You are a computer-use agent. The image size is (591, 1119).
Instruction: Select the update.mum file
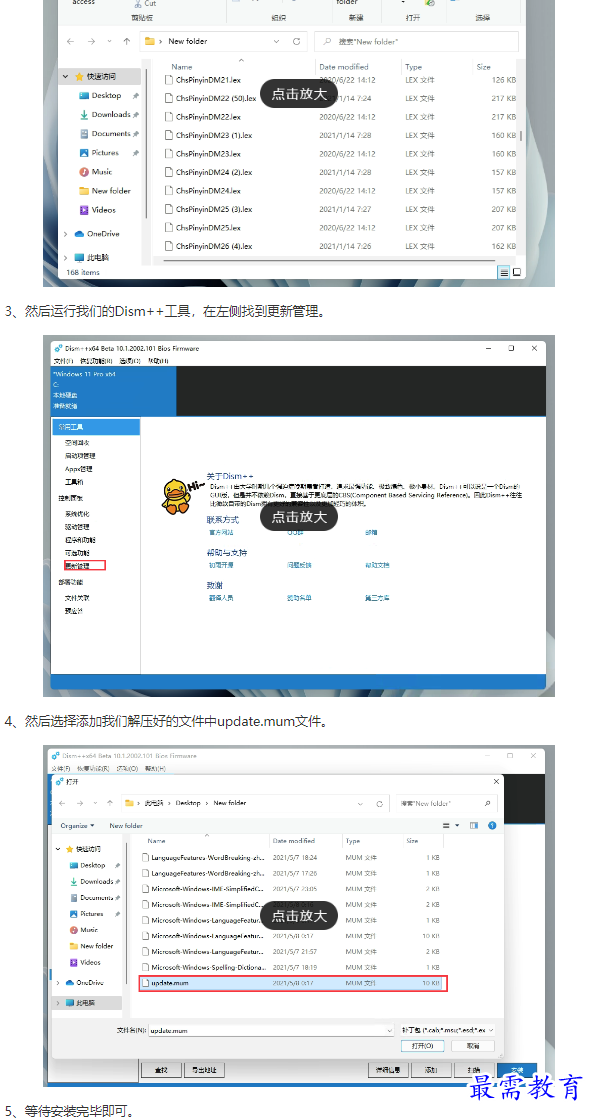[292, 983]
